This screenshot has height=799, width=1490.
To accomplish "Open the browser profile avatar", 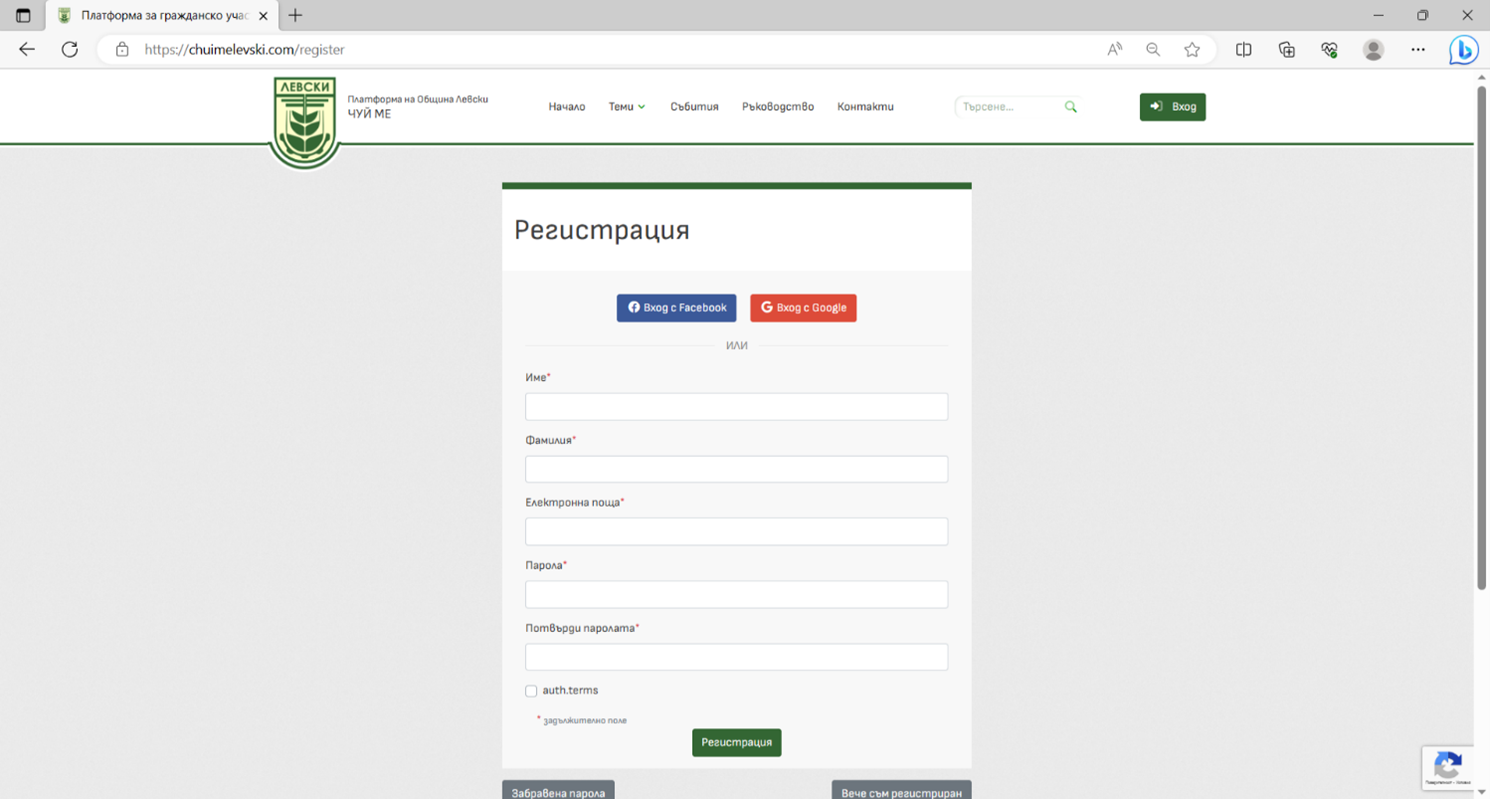I will [x=1373, y=49].
